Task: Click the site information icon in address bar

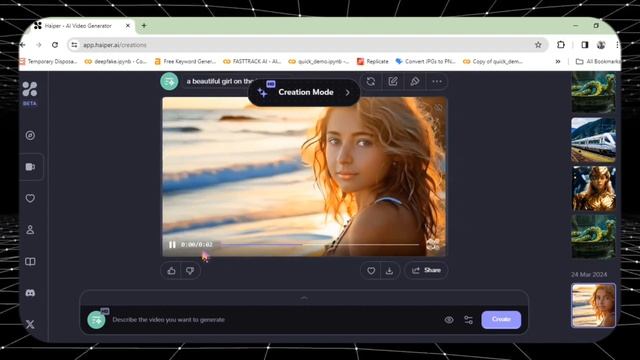Action: (x=74, y=45)
